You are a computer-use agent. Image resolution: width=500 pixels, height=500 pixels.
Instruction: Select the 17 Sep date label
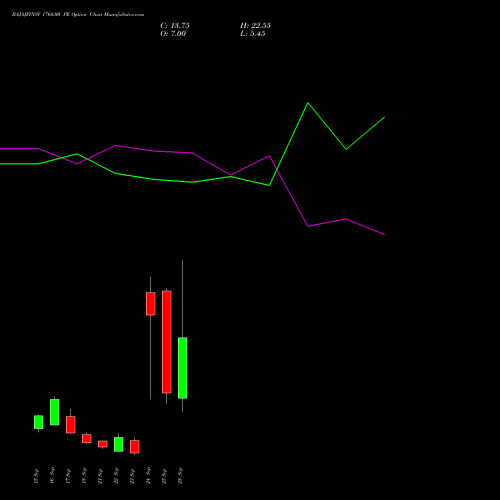(68, 476)
